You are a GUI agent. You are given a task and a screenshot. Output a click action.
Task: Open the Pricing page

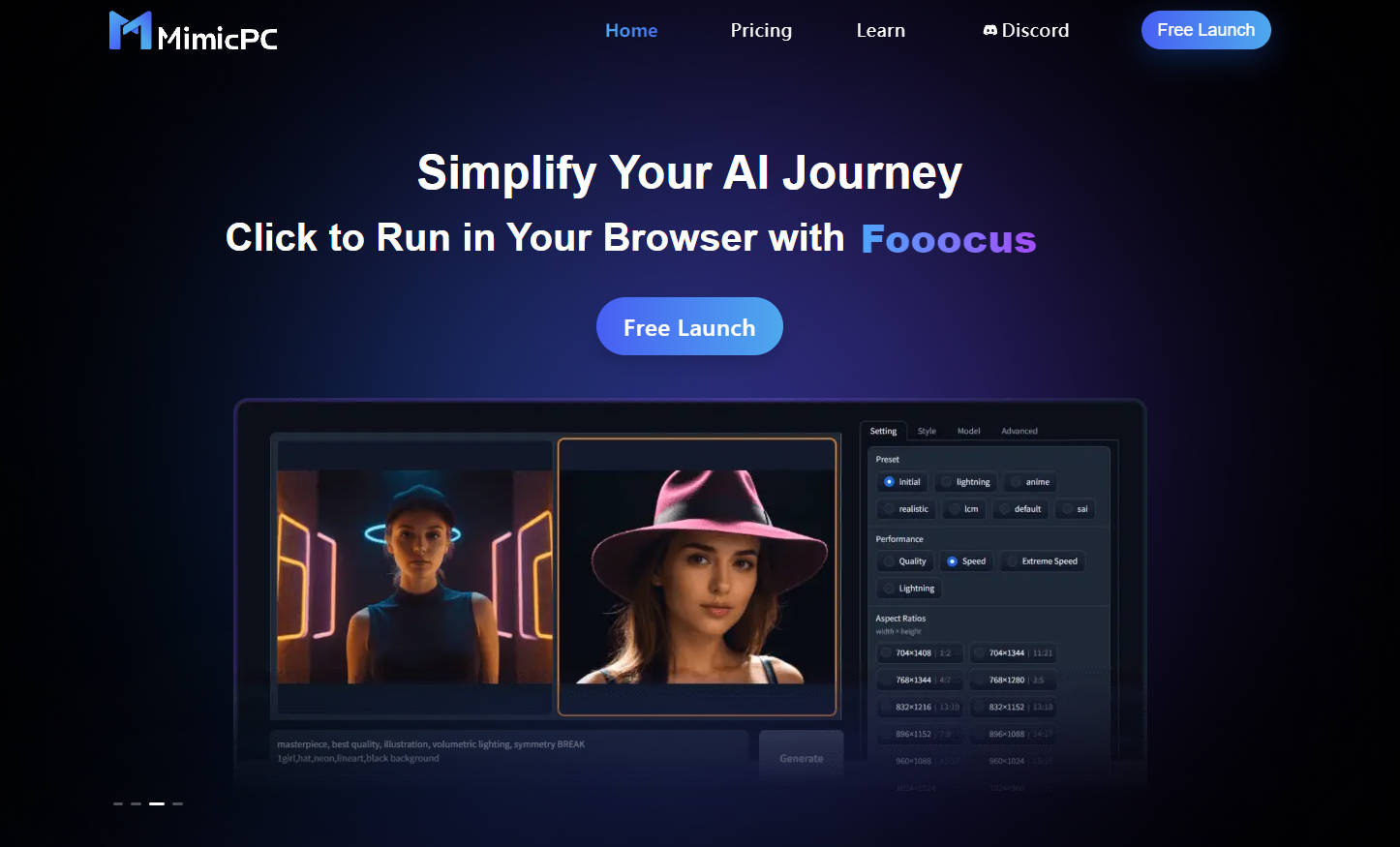(761, 30)
